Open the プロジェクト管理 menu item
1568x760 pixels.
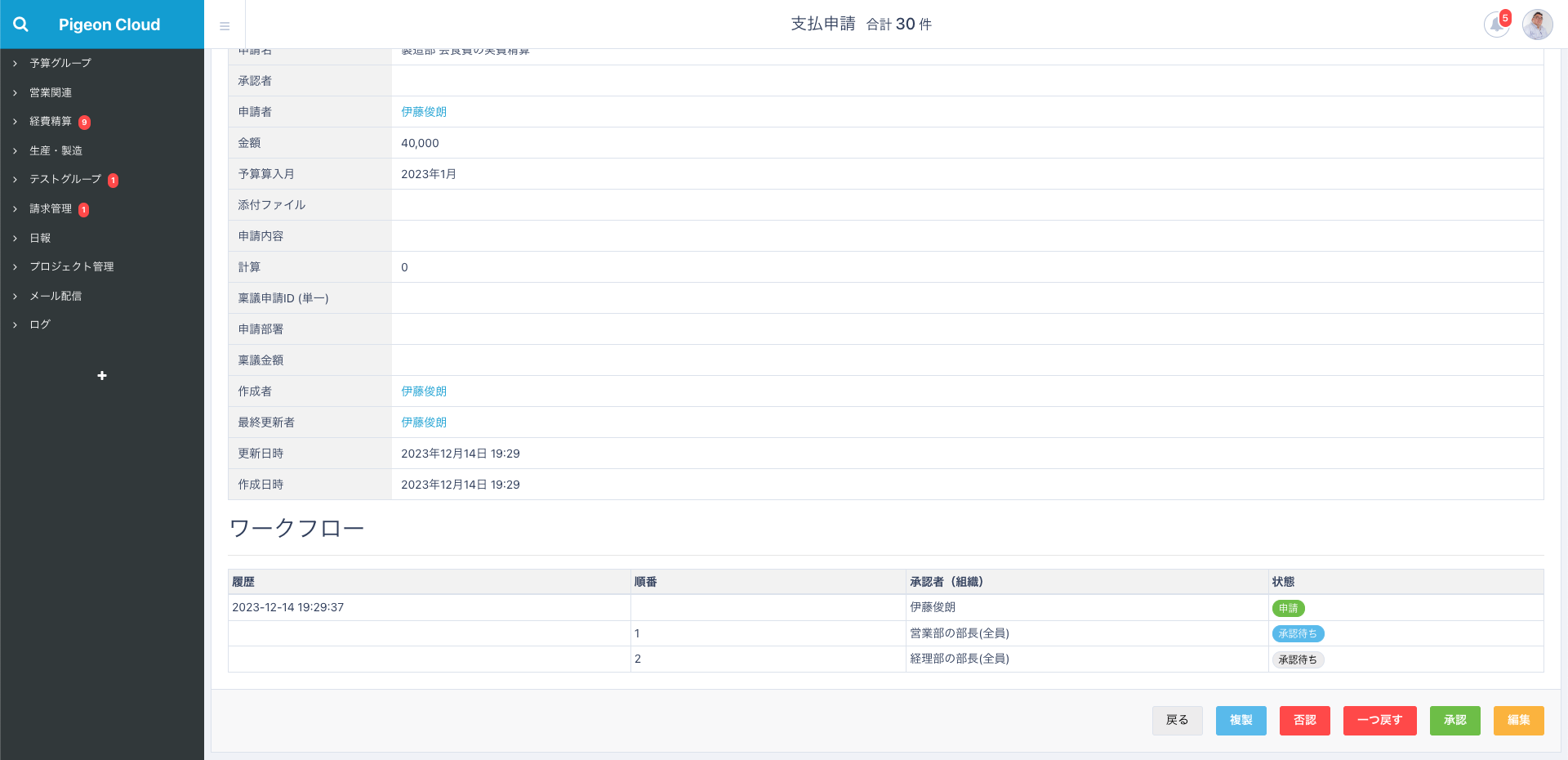click(x=72, y=266)
